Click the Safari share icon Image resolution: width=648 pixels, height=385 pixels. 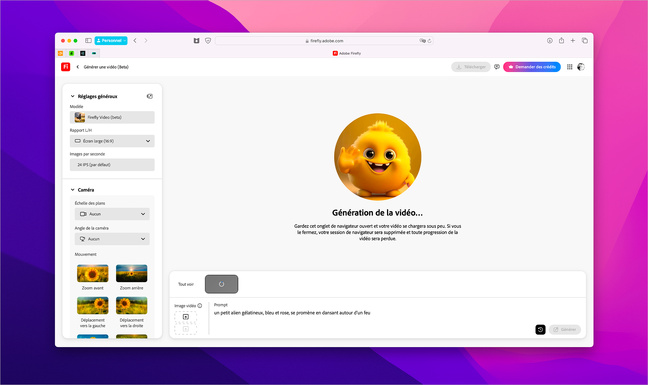tap(561, 40)
